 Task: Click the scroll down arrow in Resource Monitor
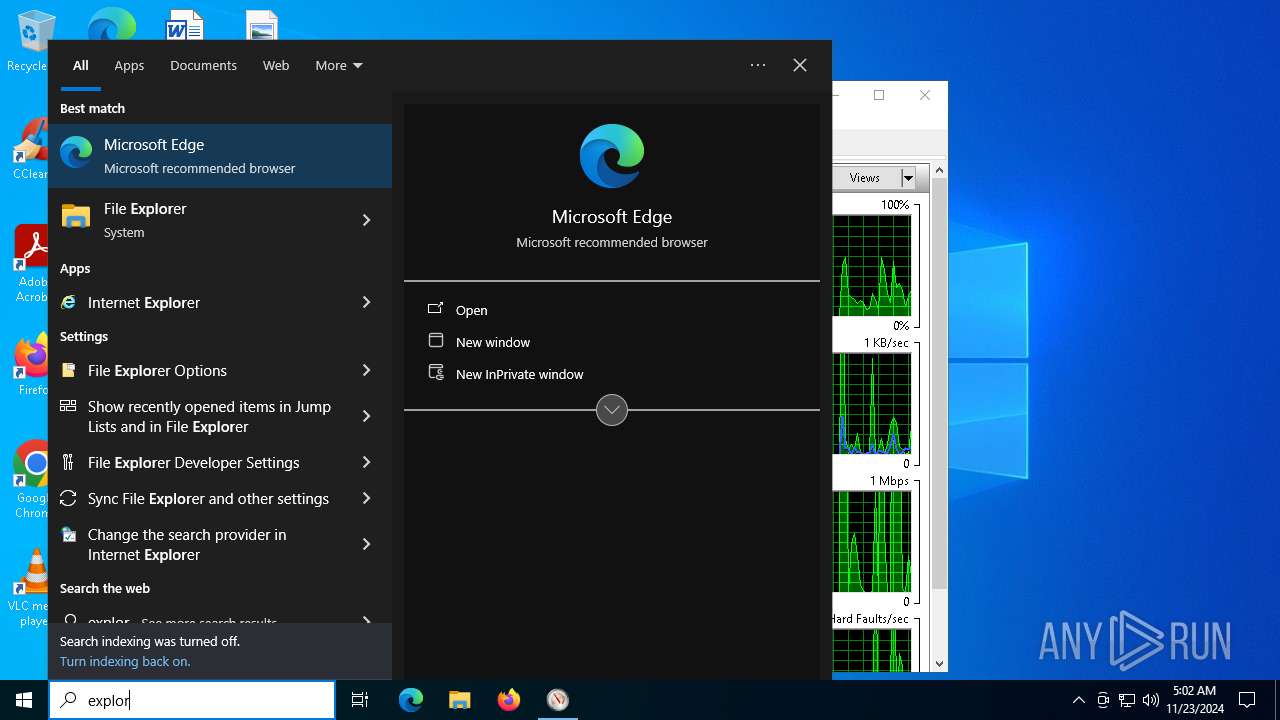click(x=939, y=663)
